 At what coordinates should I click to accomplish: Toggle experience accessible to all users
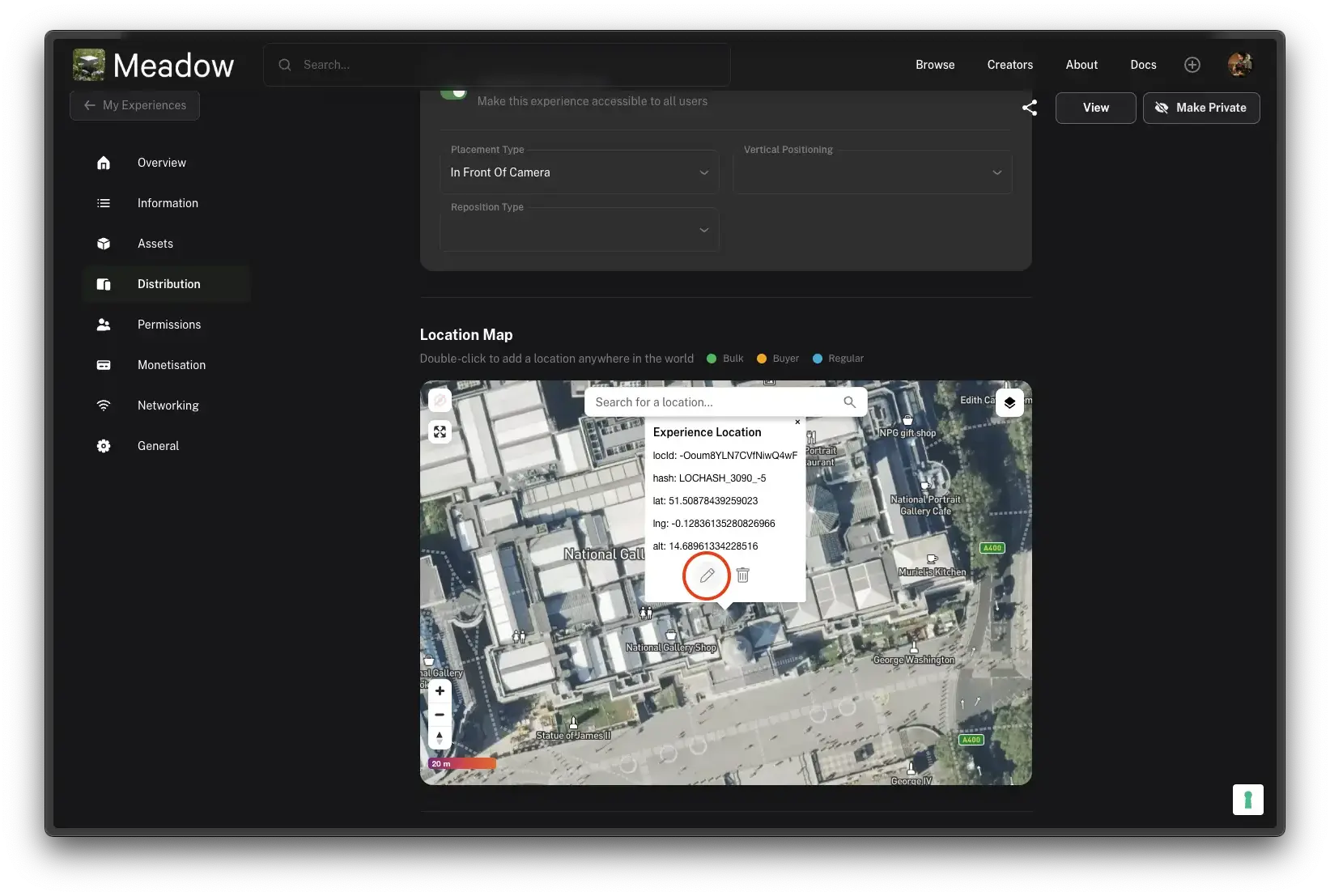coord(454,93)
